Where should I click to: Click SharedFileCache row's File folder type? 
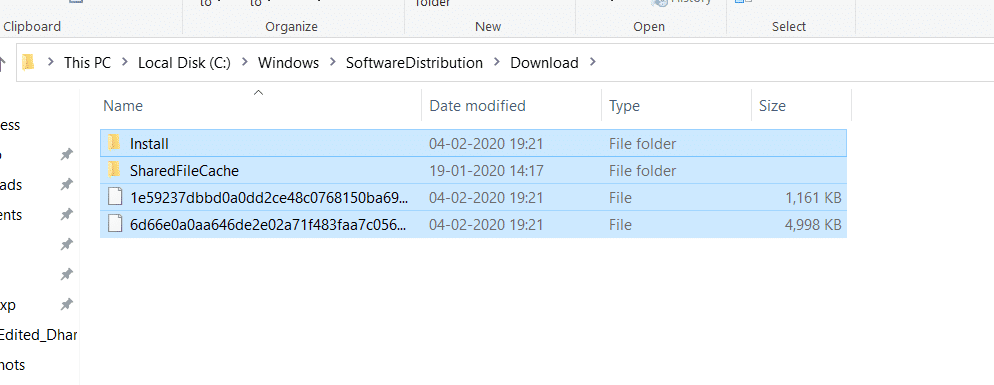[642, 171]
